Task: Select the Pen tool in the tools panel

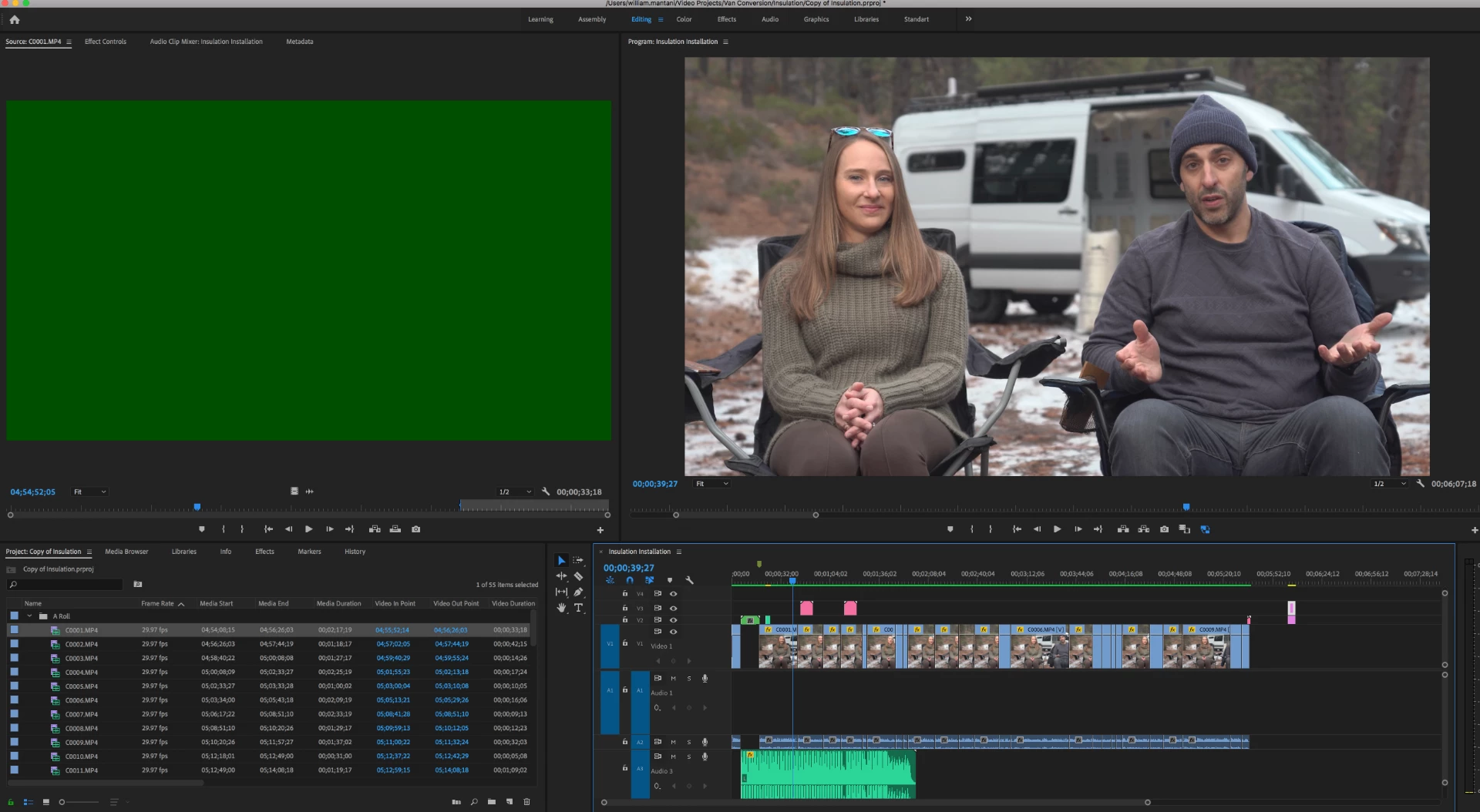Action: tap(578, 592)
